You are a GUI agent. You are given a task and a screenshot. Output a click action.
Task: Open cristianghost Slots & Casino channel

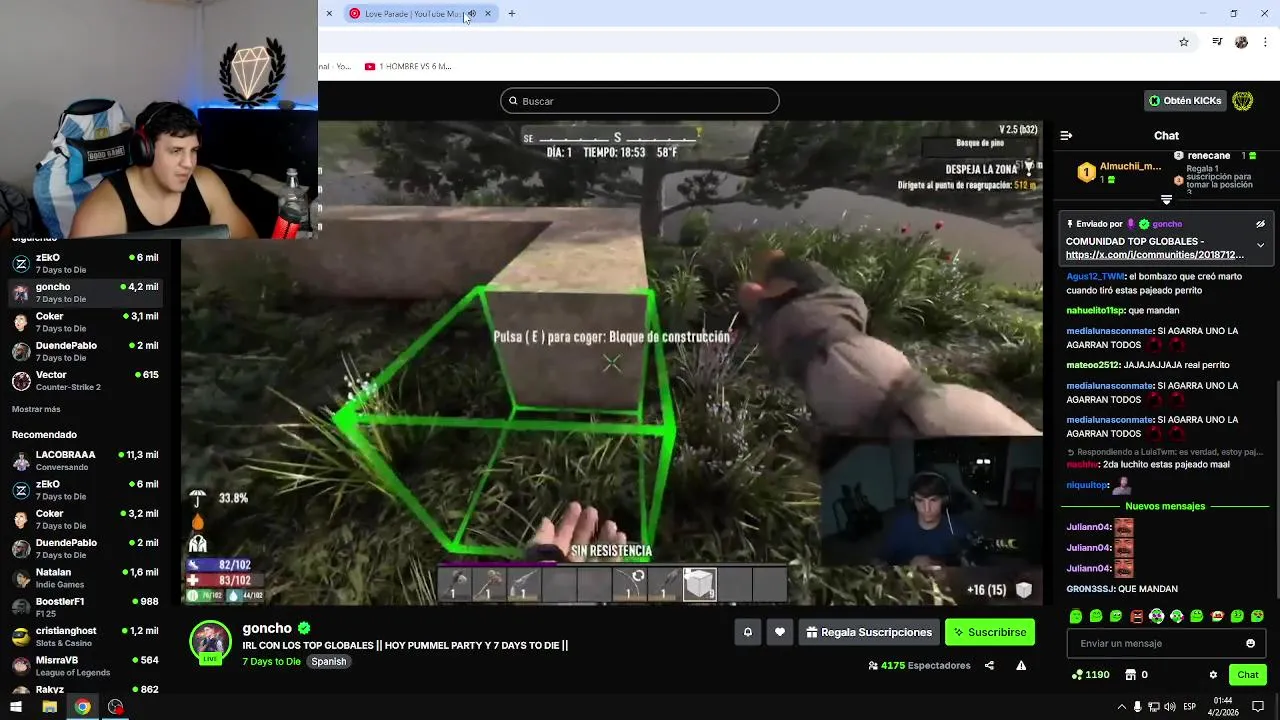(x=85, y=636)
